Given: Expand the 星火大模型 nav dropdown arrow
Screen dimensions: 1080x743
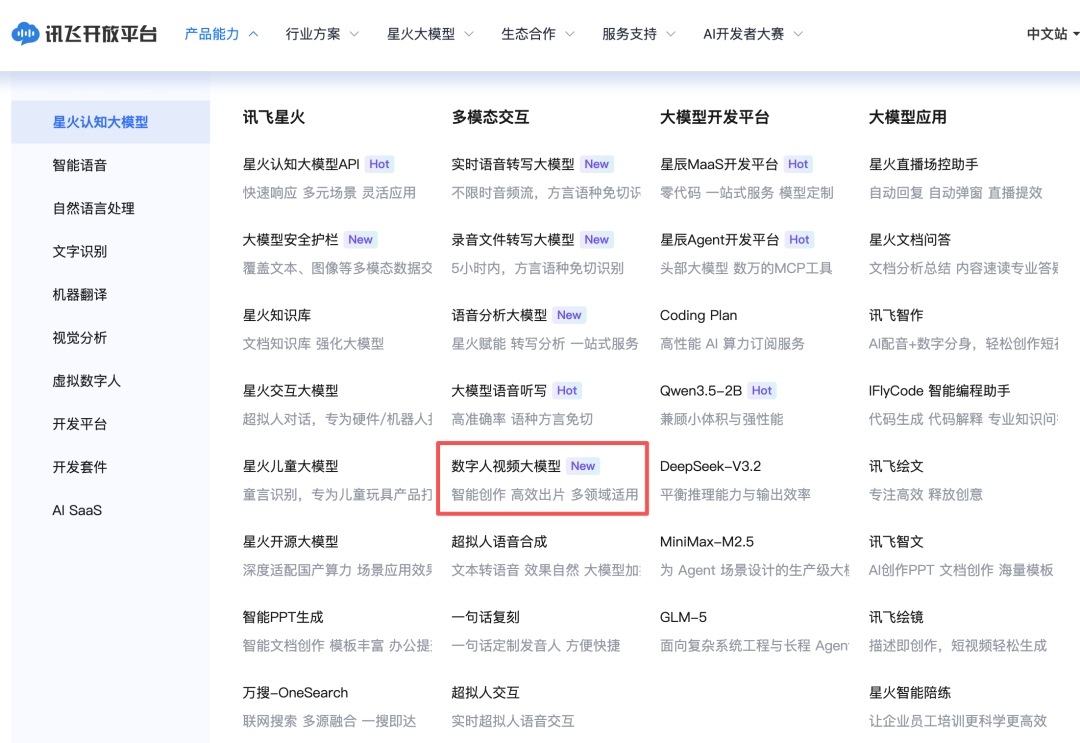Looking at the screenshot, I should 468,34.
